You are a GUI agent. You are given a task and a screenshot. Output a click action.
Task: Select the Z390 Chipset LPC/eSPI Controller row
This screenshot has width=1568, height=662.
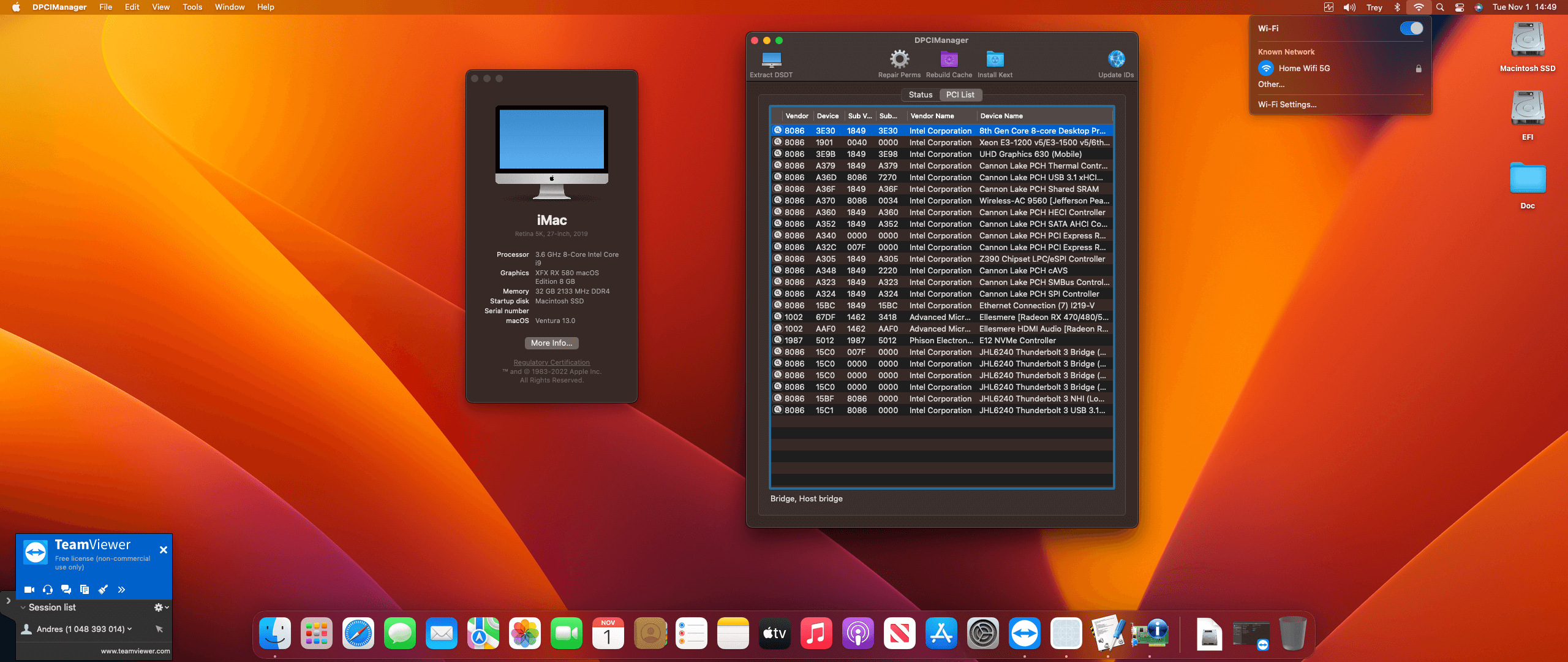tap(942, 259)
